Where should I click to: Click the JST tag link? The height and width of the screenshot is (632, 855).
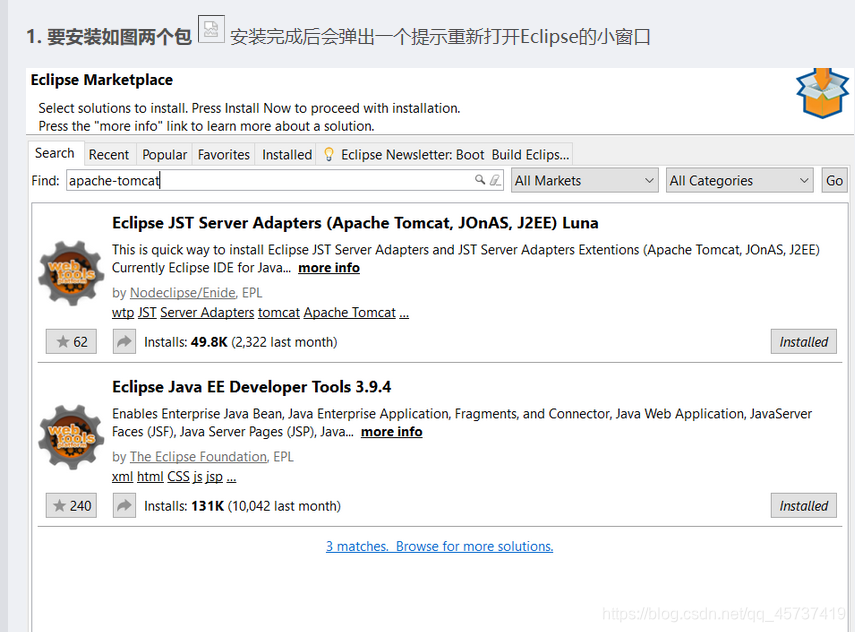click(x=147, y=312)
